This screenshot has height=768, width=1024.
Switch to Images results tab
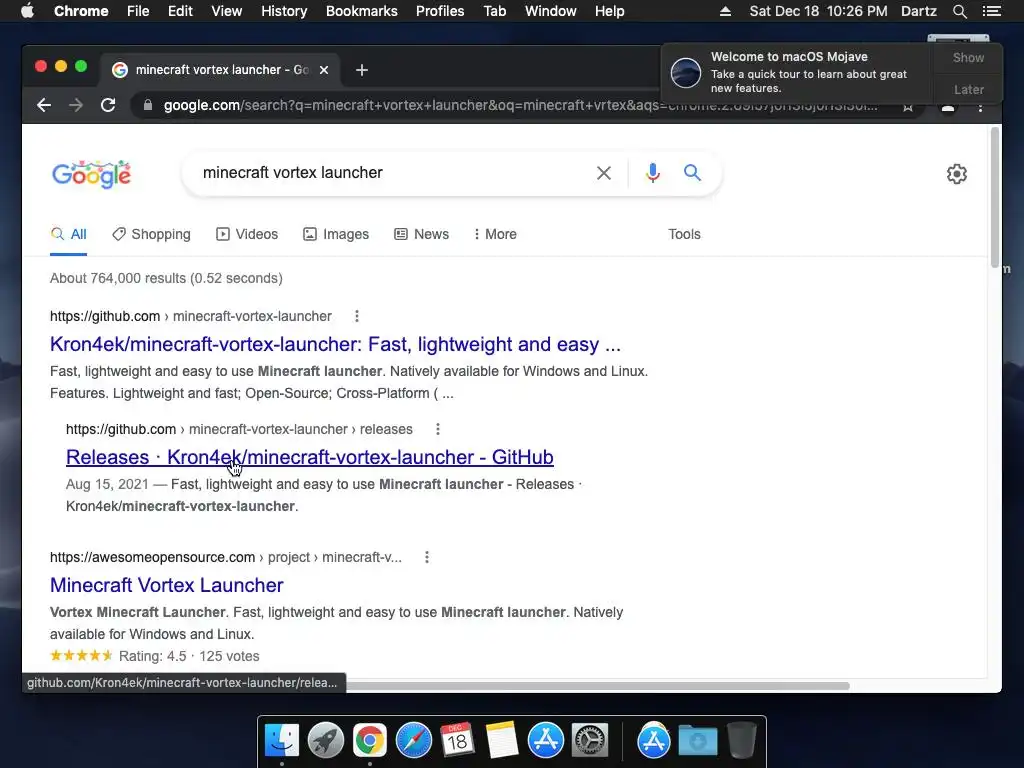(x=336, y=234)
